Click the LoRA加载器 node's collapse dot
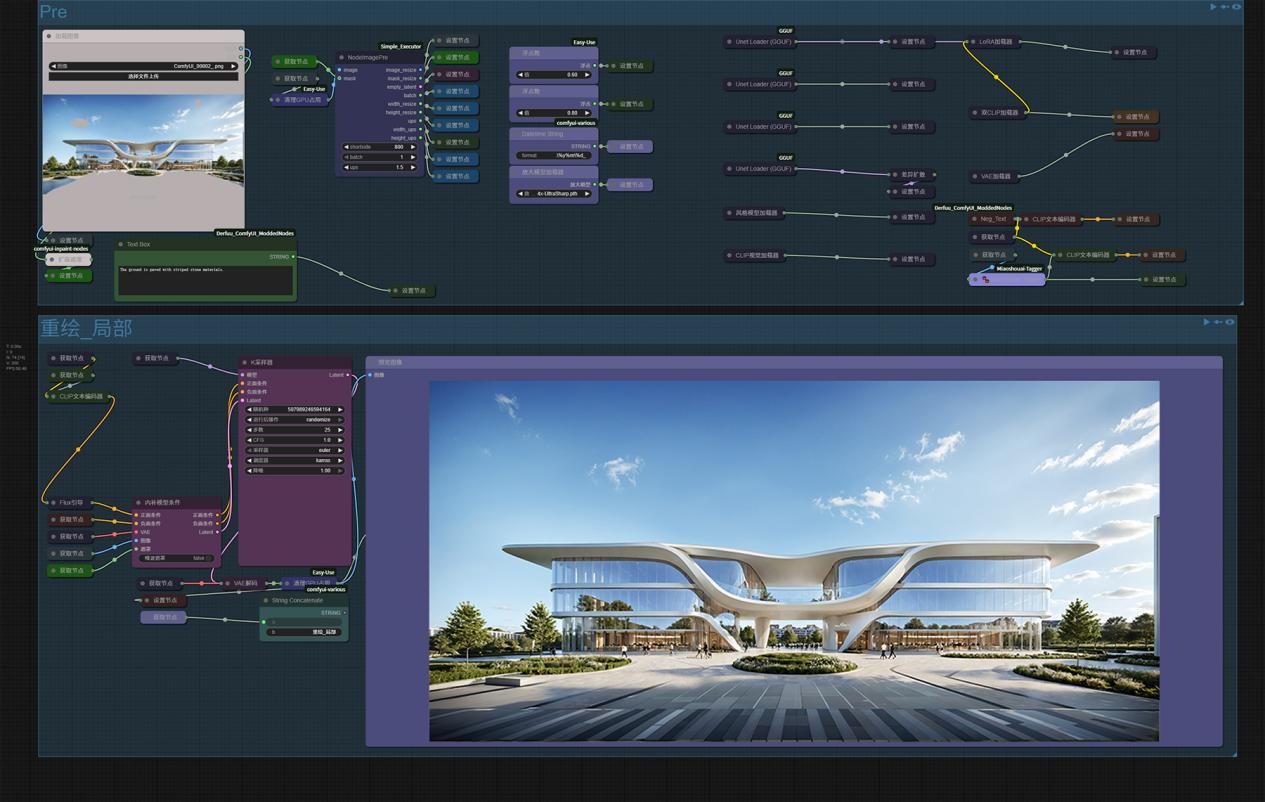 (973, 42)
